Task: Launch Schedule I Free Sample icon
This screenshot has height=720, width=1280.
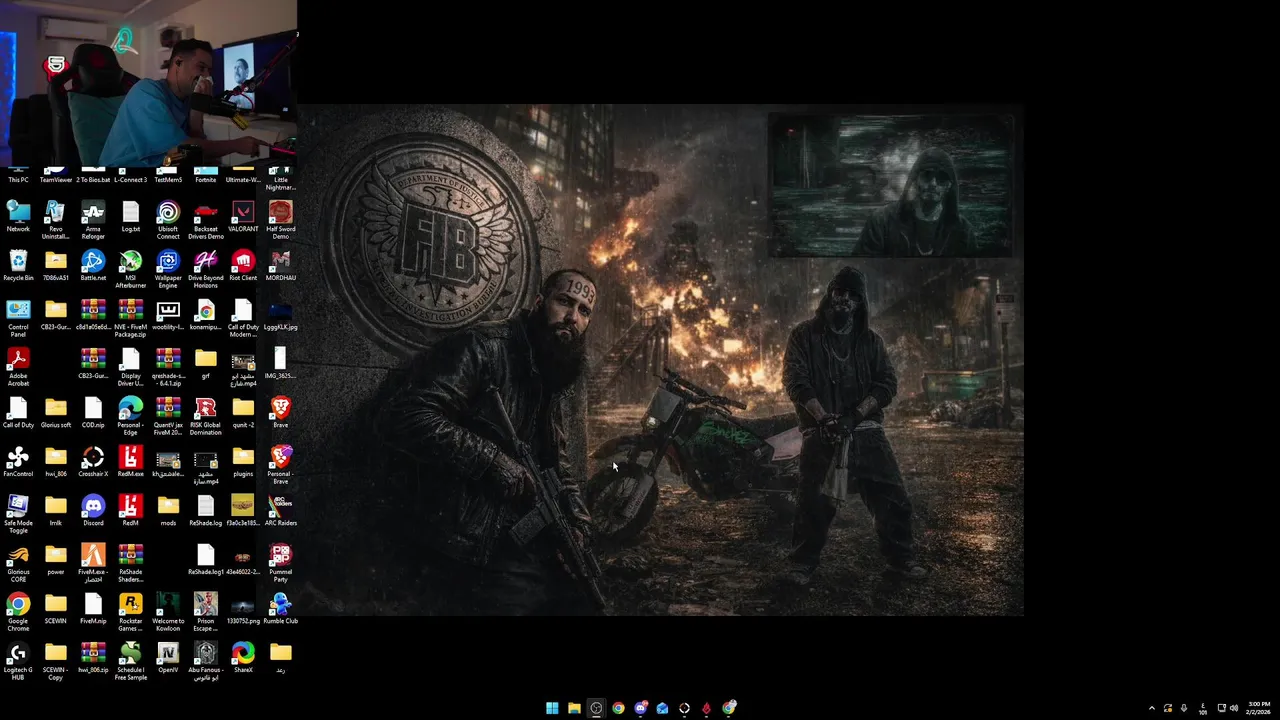Action: click(x=131, y=661)
